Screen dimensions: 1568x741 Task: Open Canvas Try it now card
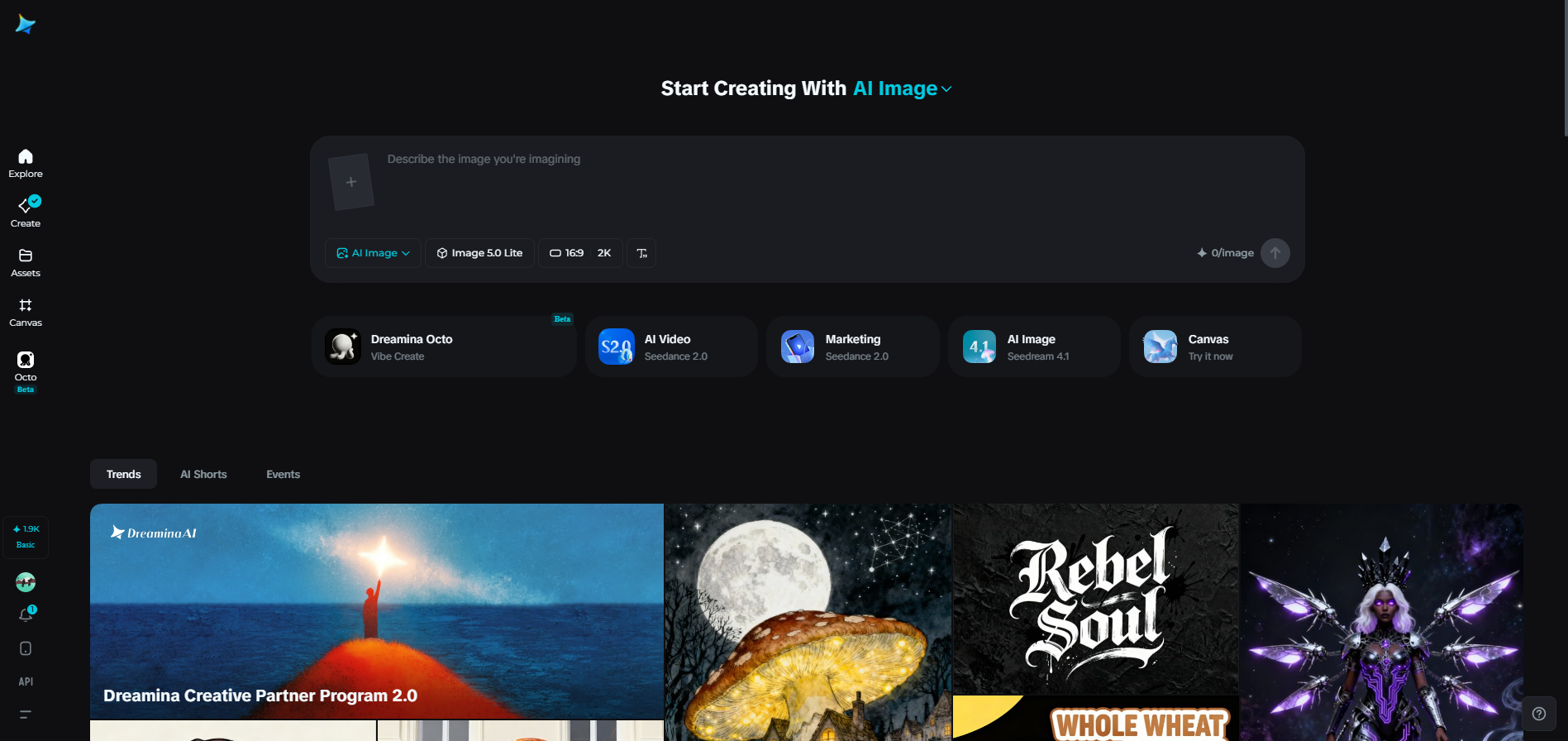pyautogui.click(x=1215, y=347)
